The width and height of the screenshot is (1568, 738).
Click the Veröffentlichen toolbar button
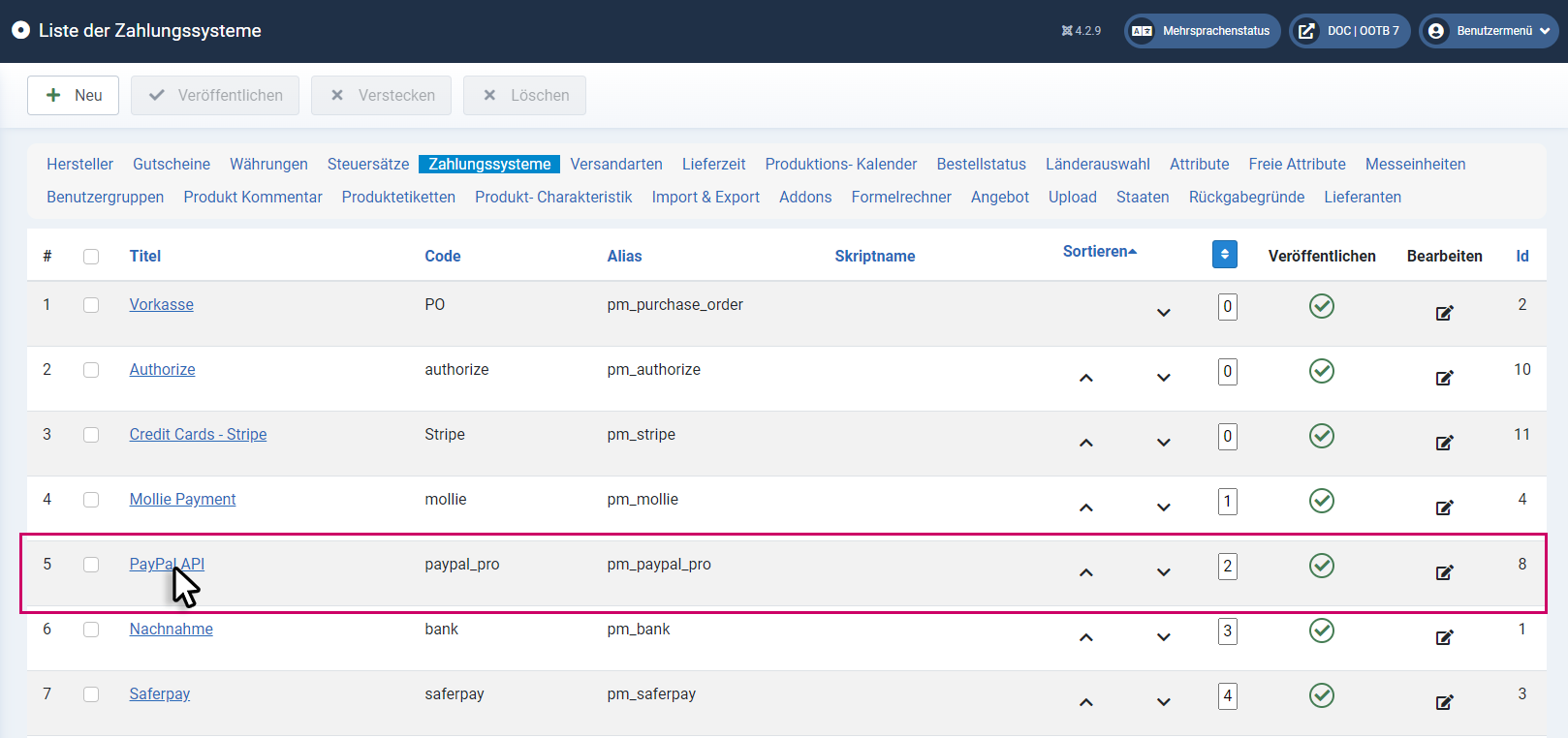pyautogui.click(x=215, y=95)
